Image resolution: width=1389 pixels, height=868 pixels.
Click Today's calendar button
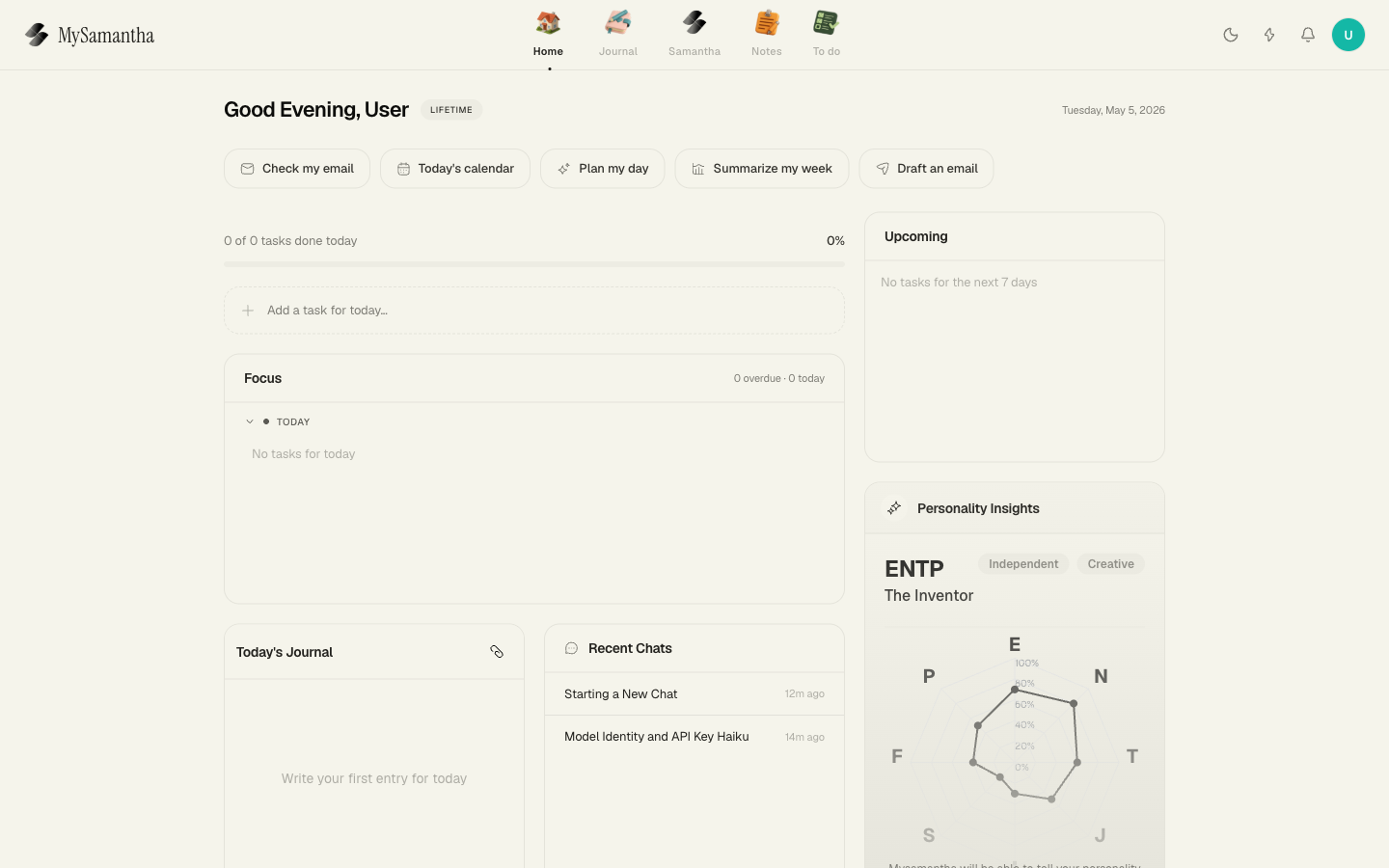[455, 169]
